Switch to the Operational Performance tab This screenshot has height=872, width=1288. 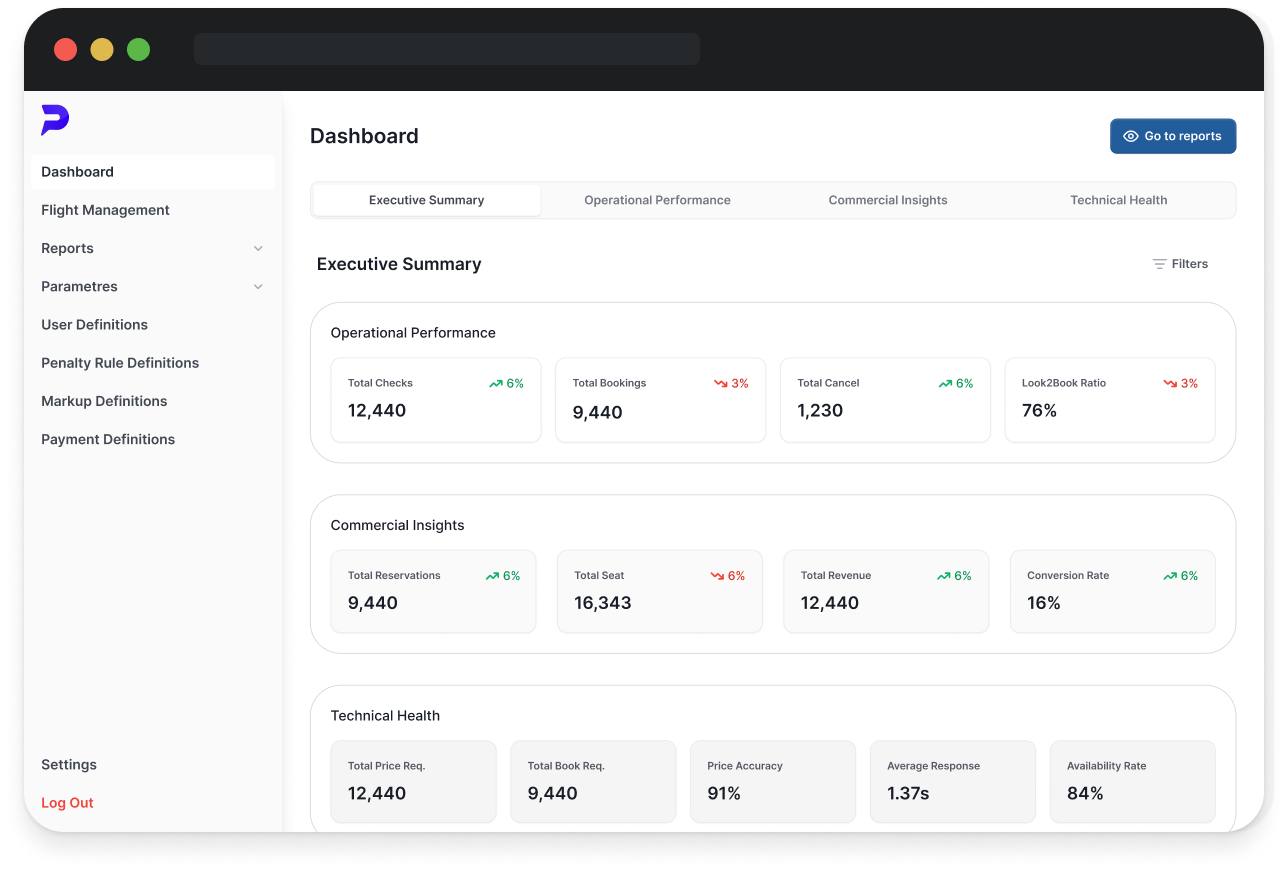(657, 200)
